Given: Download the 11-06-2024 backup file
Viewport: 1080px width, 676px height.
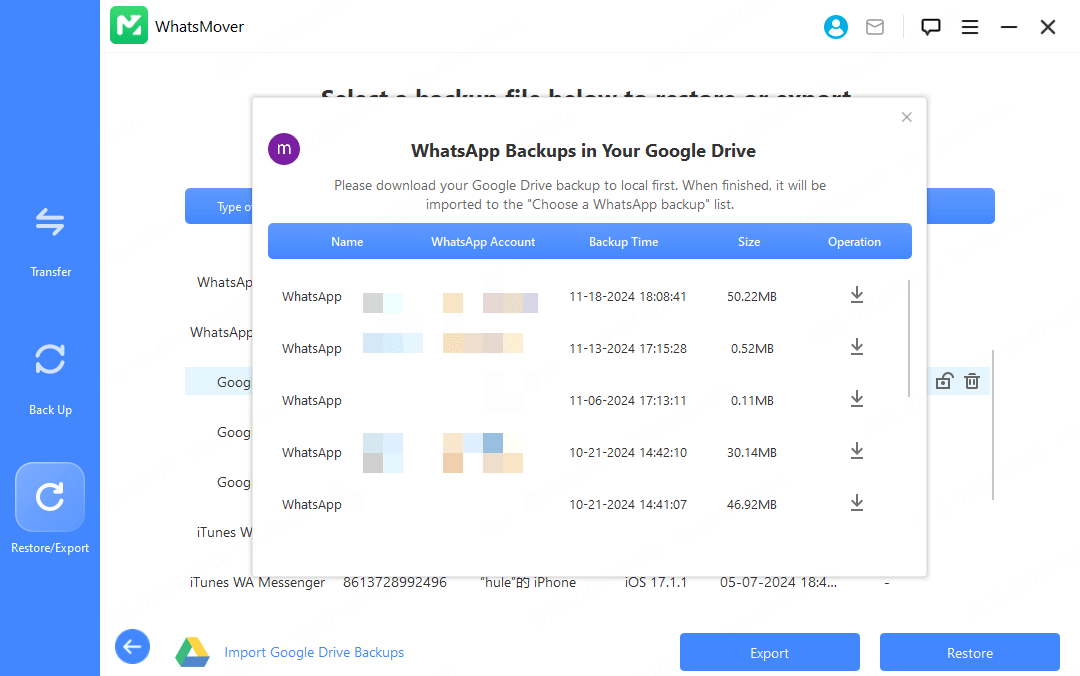Looking at the screenshot, I should (856, 399).
